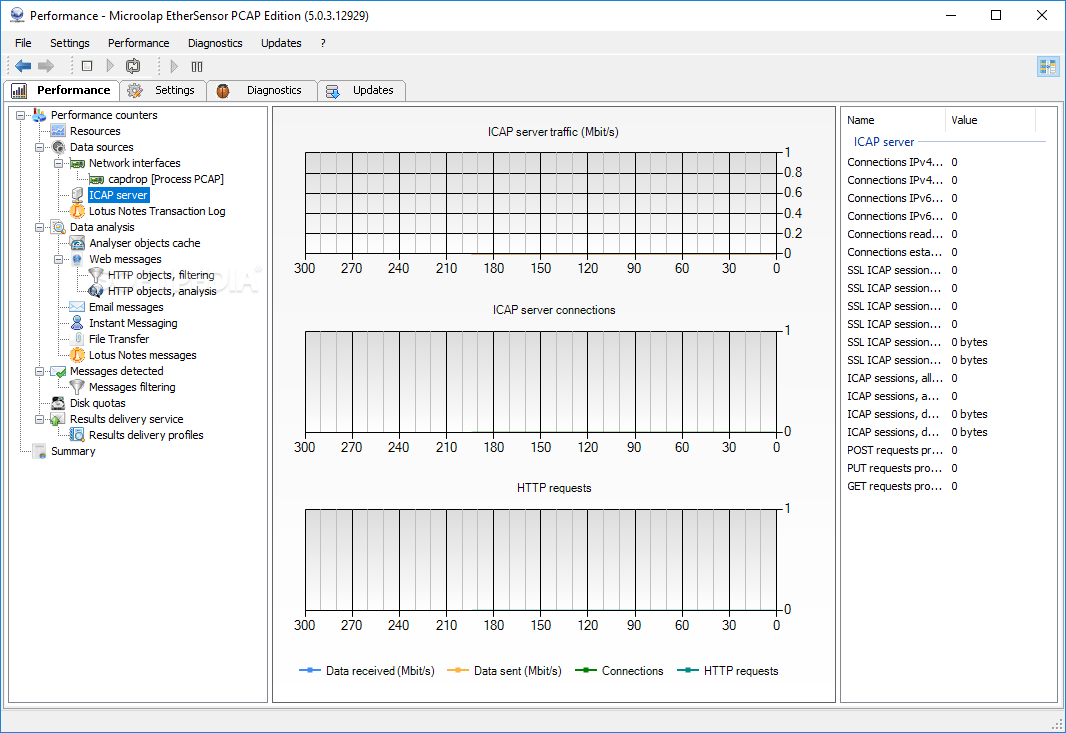Image resolution: width=1066 pixels, height=733 pixels.
Task: Switch to the Diagnostics tab
Action: 262,90
